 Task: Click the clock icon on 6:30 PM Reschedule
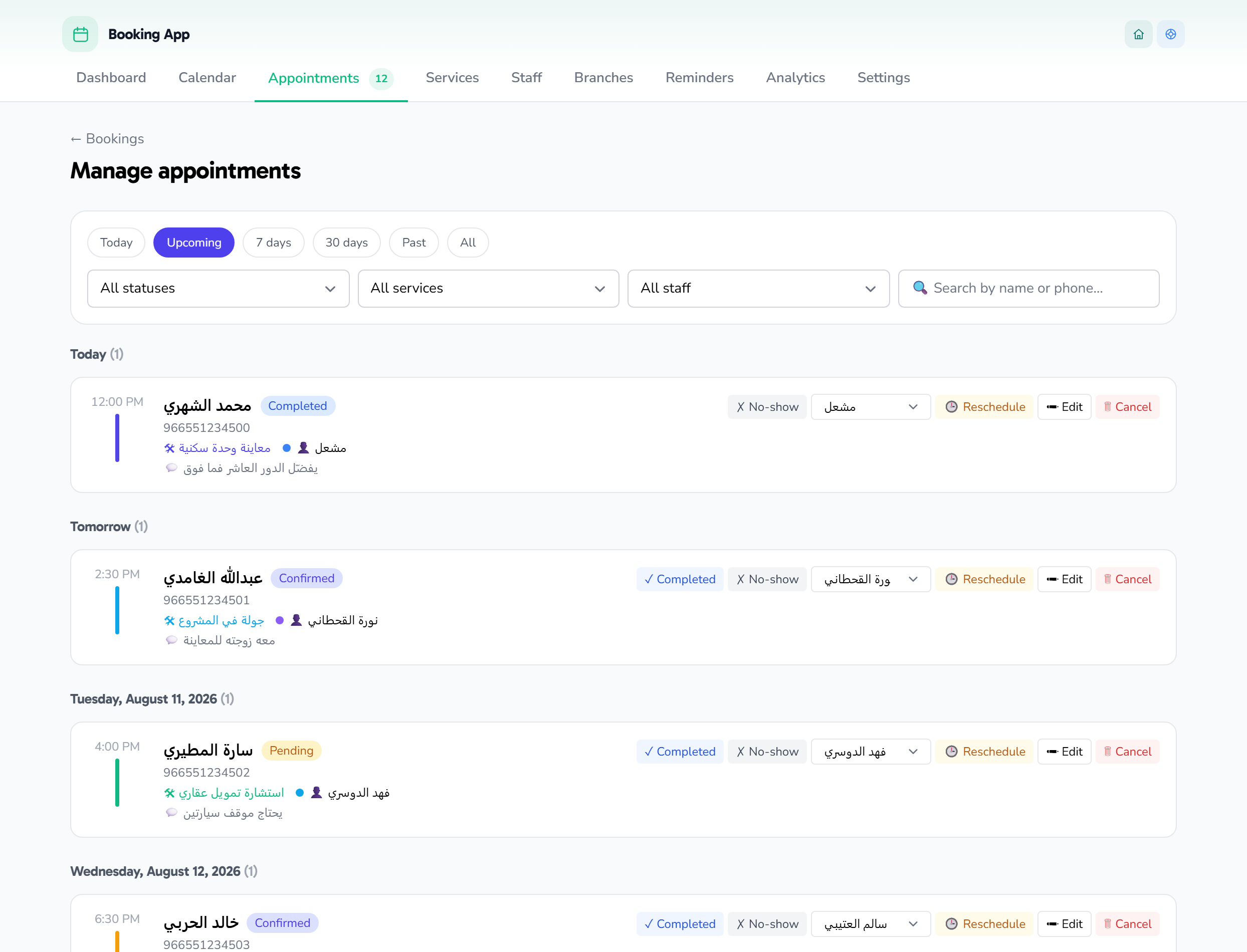pyautogui.click(x=952, y=923)
